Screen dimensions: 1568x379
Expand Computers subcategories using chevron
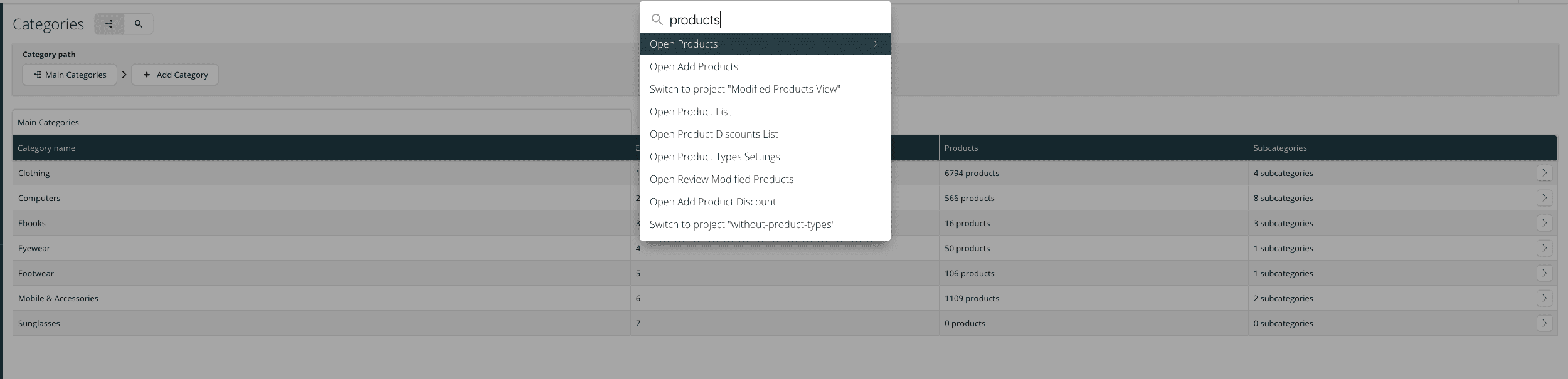point(1544,198)
